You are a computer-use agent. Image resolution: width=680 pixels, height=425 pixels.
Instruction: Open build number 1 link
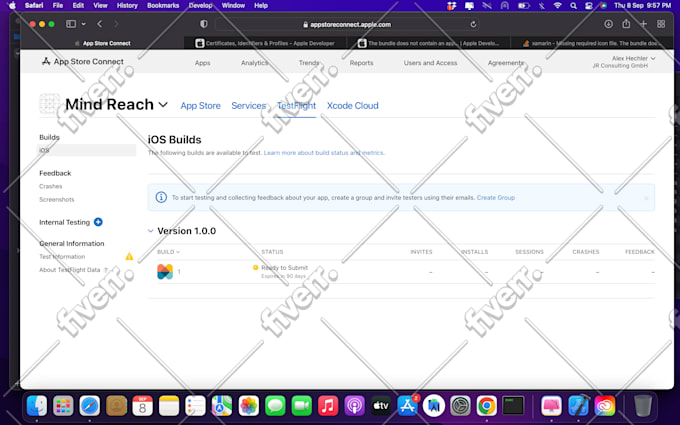point(179,272)
